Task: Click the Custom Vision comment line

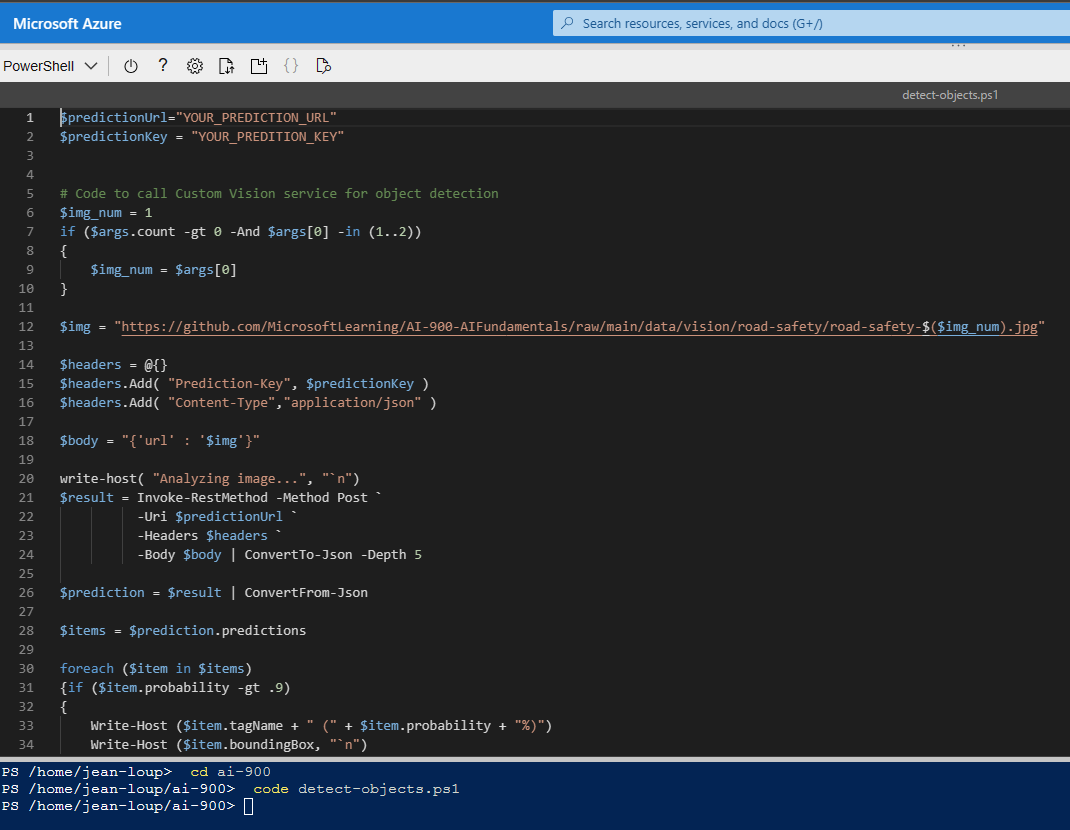Action: [279, 194]
